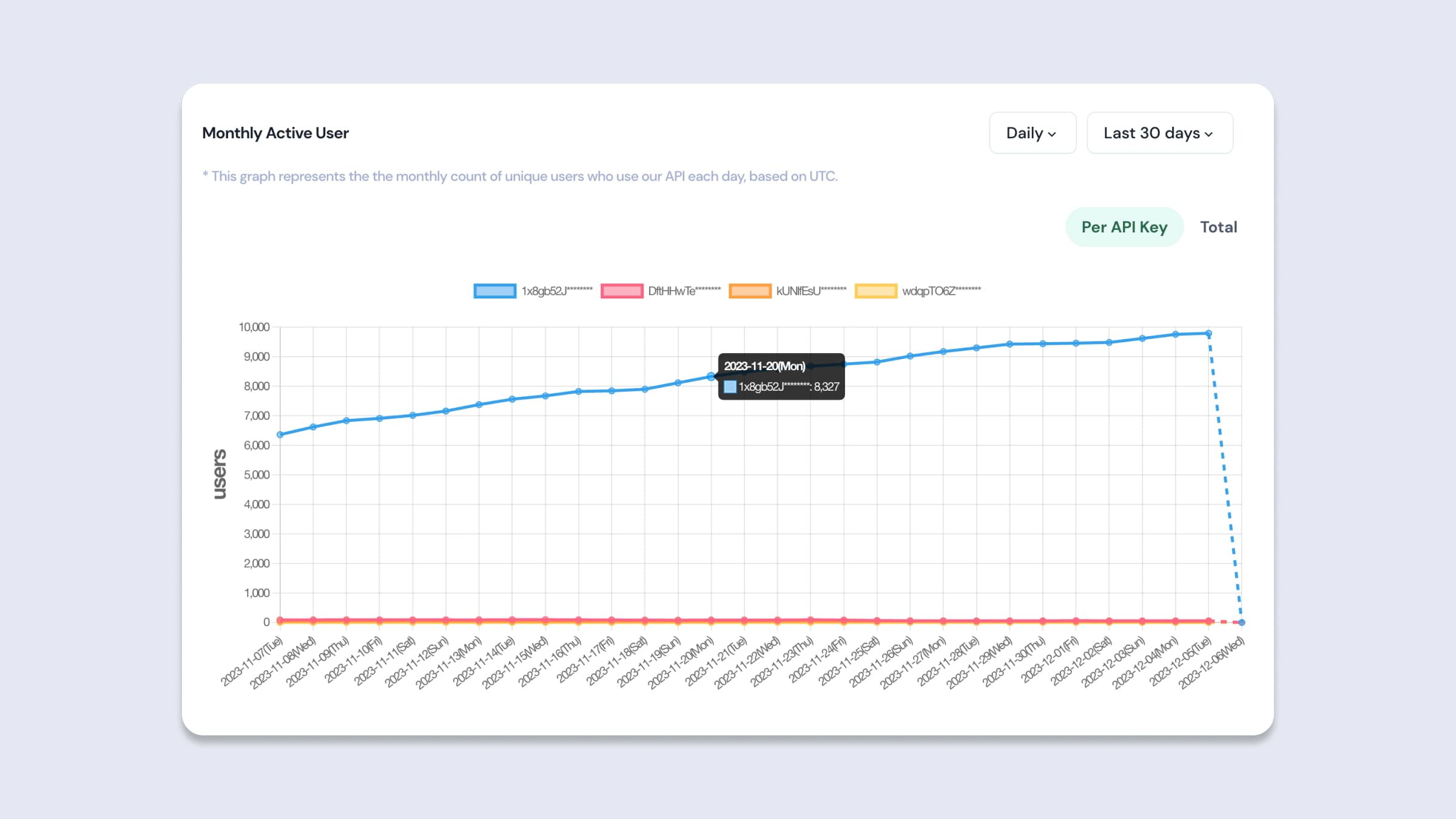1456x819 pixels.
Task: Click the 5,000 y-axis label
Action: click(257, 474)
